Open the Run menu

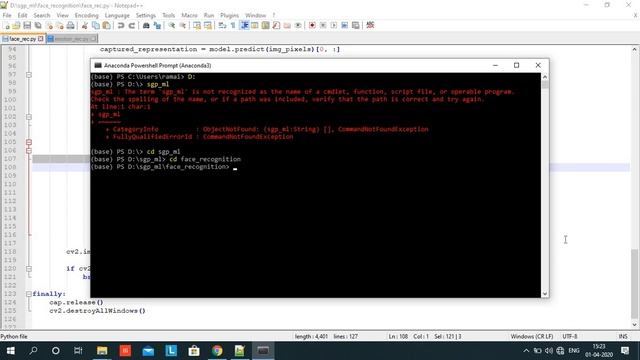209,15
